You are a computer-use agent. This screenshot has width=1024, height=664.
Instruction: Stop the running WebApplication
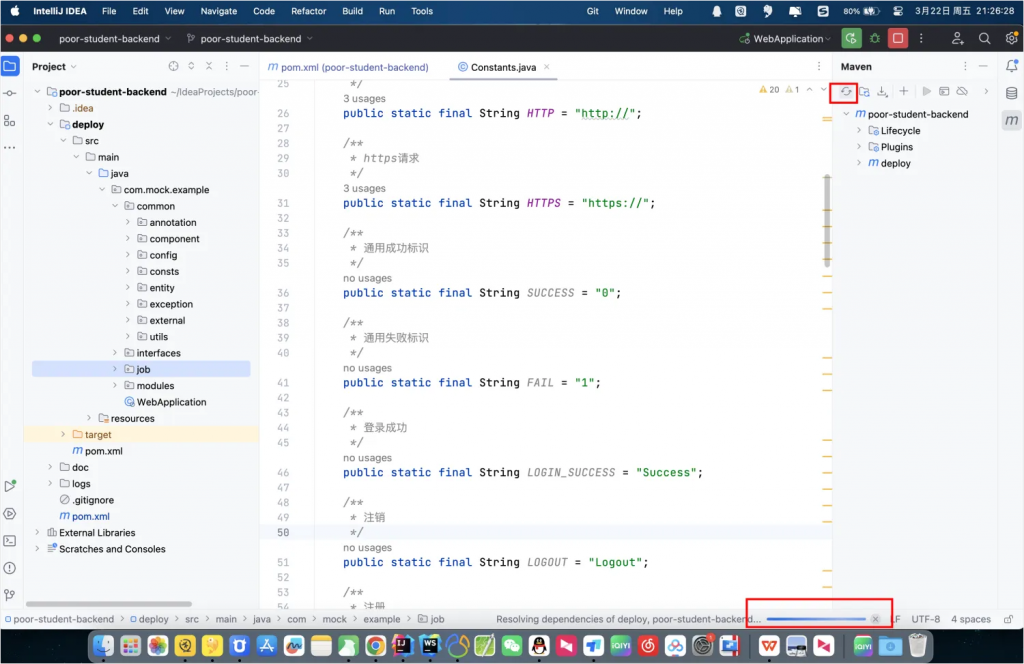pos(898,39)
